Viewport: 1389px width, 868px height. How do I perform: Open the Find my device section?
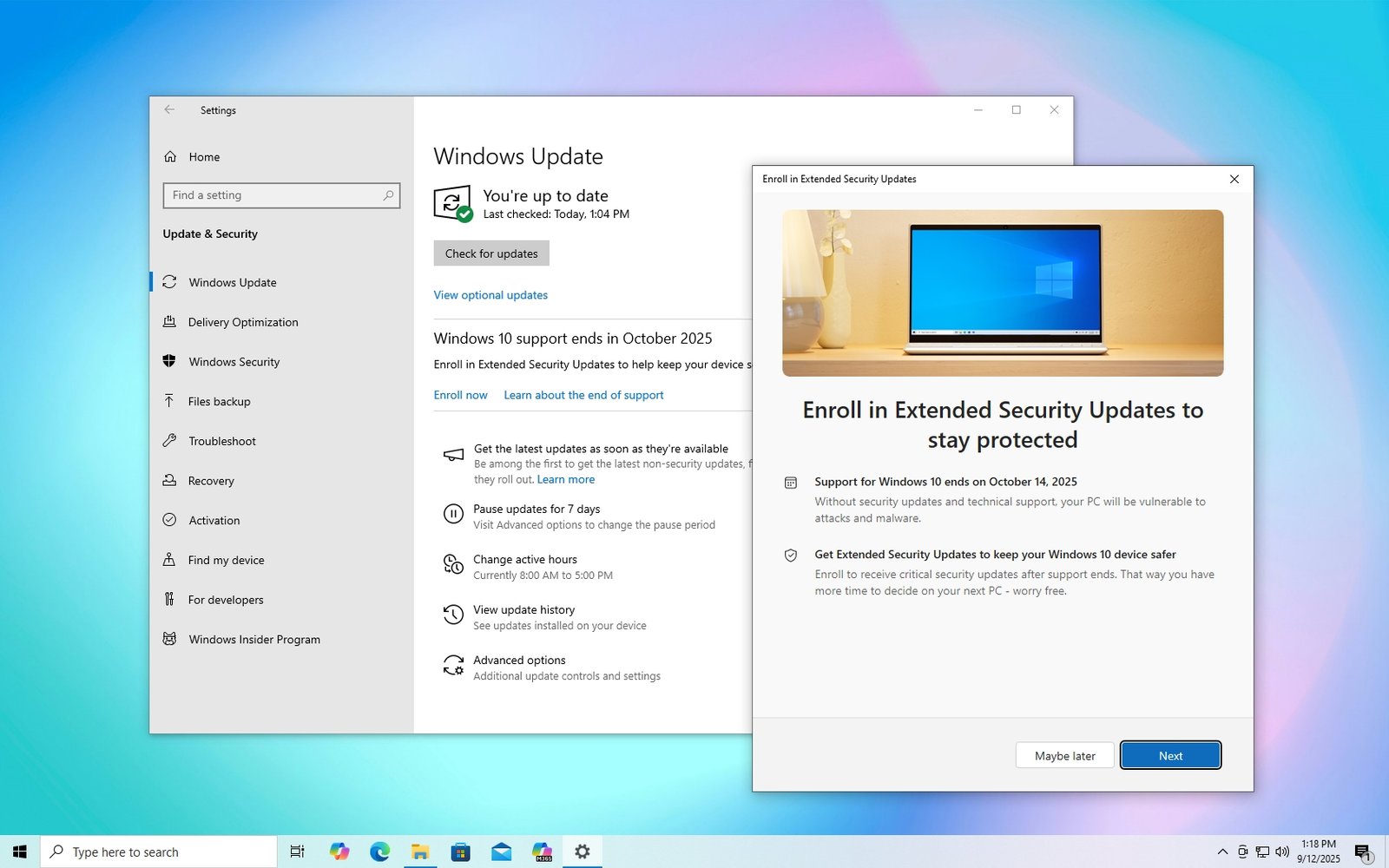click(x=226, y=560)
